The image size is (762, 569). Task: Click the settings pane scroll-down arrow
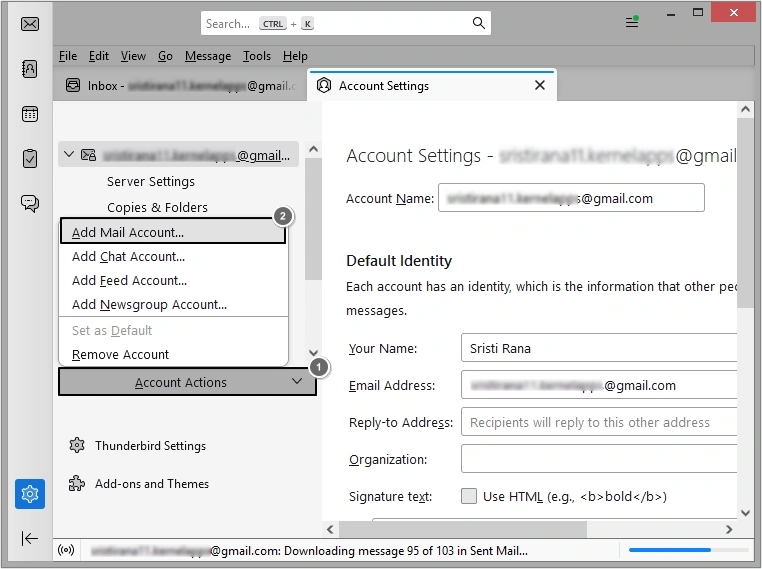745,513
